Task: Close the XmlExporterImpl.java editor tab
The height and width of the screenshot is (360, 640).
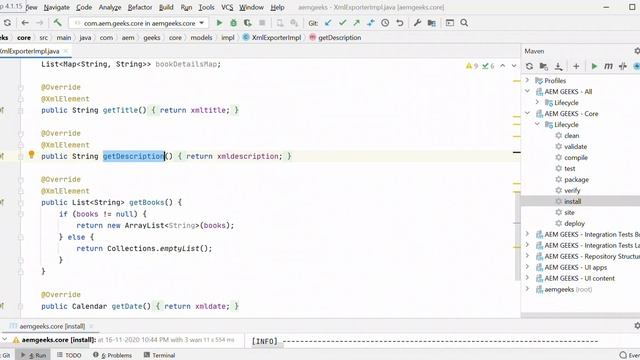Action: point(66,51)
